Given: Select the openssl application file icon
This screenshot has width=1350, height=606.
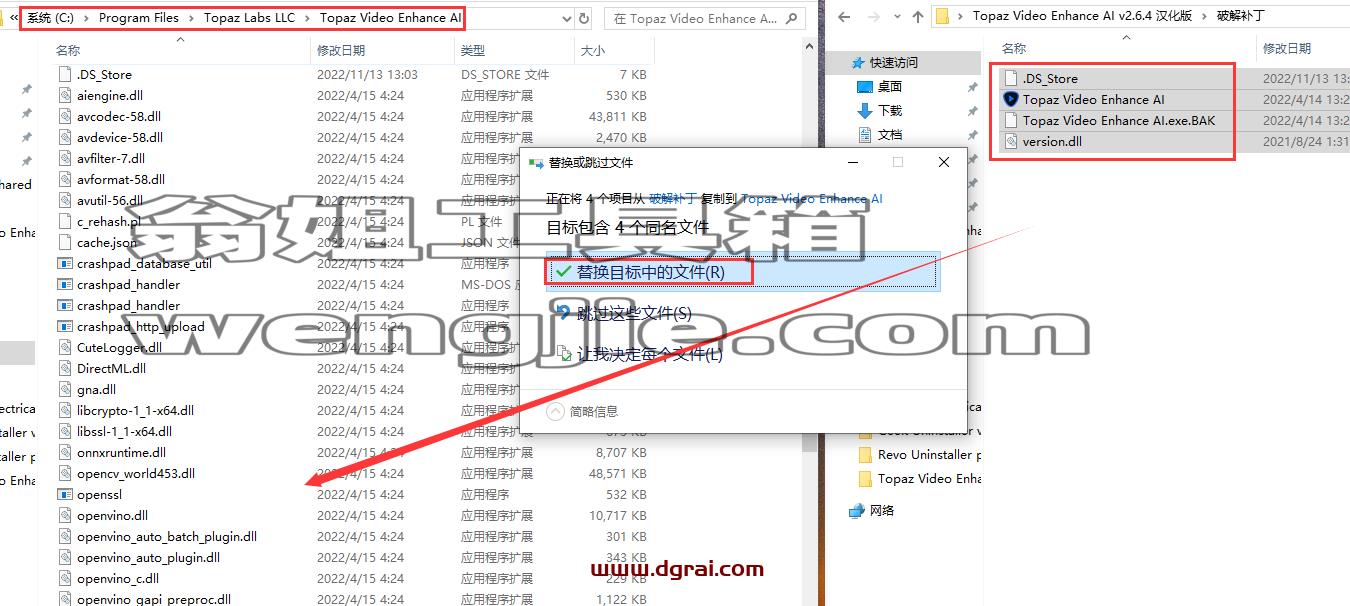Looking at the screenshot, I should [x=65, y=494].
